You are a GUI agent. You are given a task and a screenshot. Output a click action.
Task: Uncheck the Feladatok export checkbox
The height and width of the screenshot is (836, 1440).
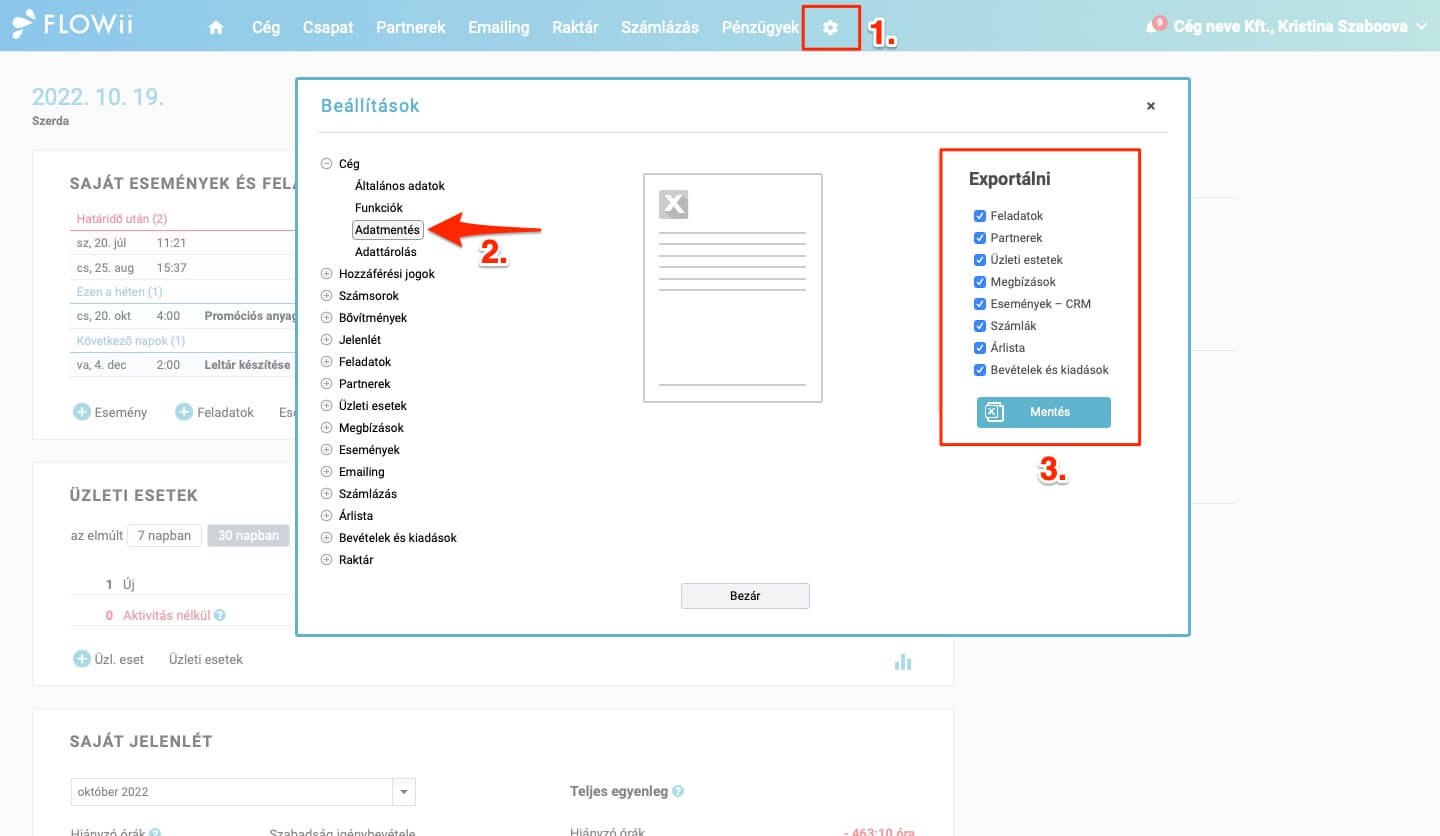click(980, 216)
